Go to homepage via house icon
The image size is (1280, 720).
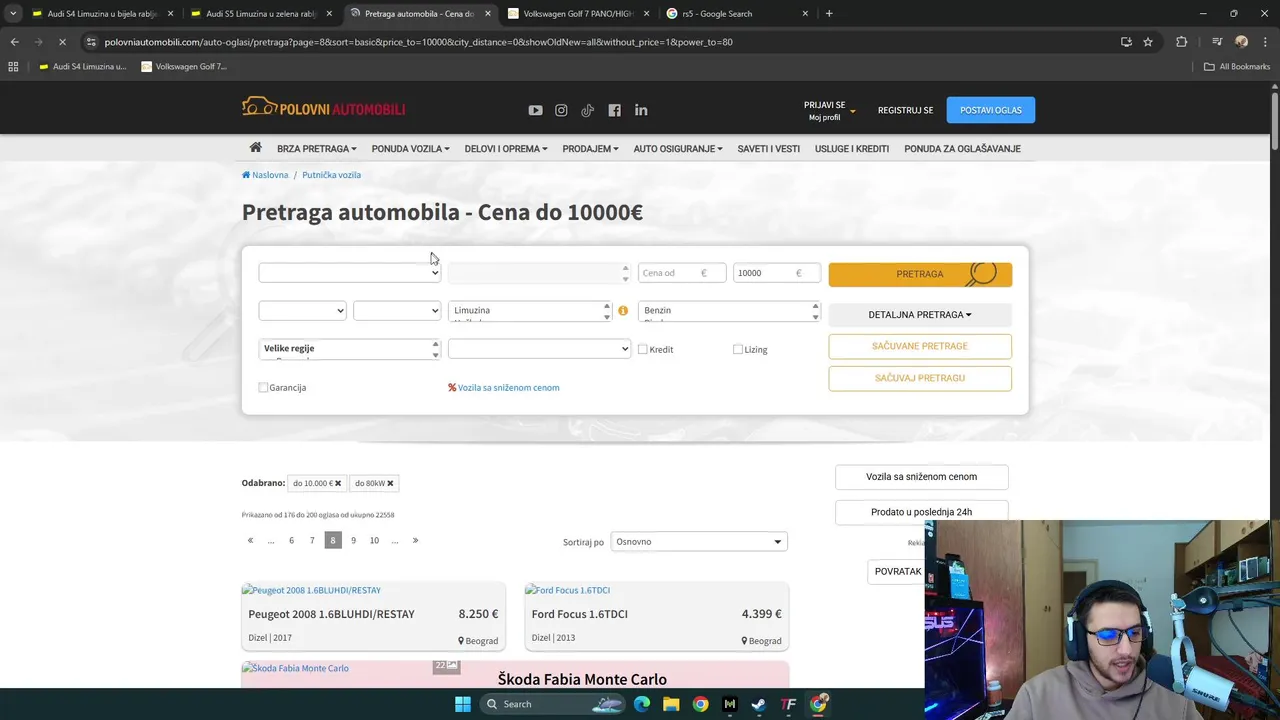(x=255, y=147)
